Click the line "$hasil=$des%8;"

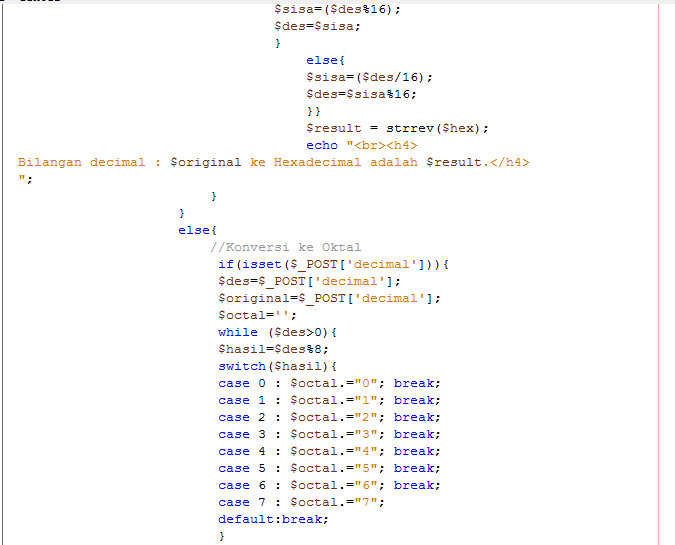tap(273, 349)
